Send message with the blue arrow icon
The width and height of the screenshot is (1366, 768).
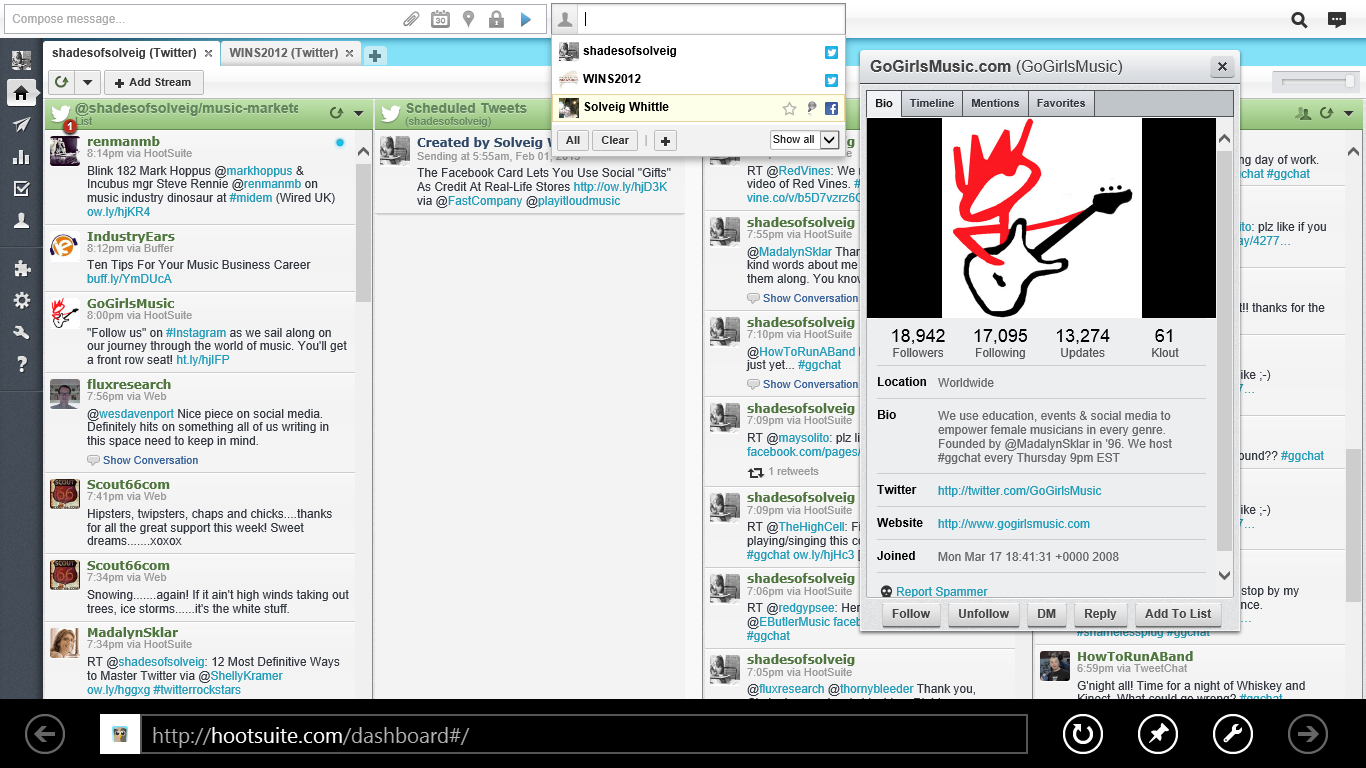click(526, 19)
